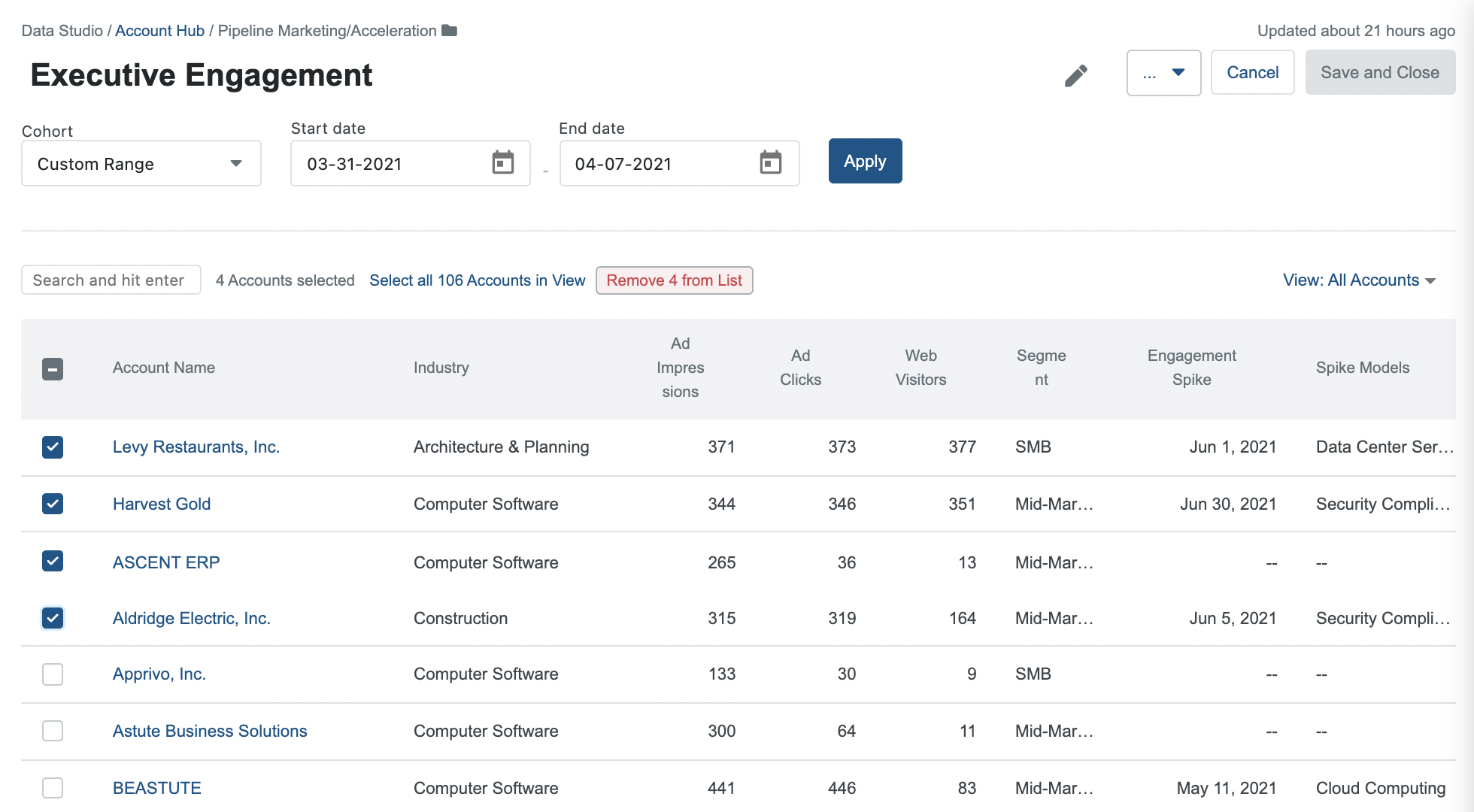This screenshot has height=812, width=1474.
Task: Uncheck the Harvest Gold row checkbox
Action: pos(53,504)
